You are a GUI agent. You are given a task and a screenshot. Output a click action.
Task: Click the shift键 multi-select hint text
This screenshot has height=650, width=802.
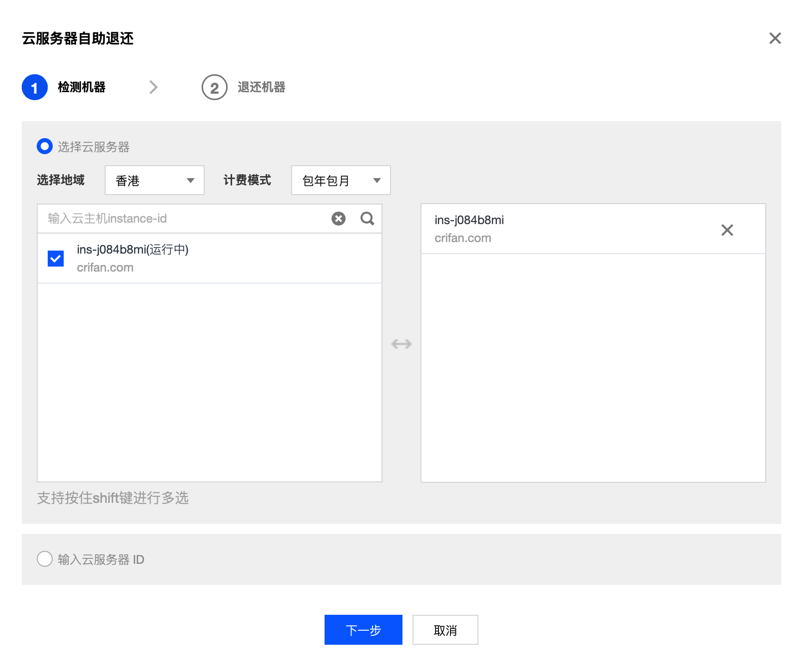(113, 498)
